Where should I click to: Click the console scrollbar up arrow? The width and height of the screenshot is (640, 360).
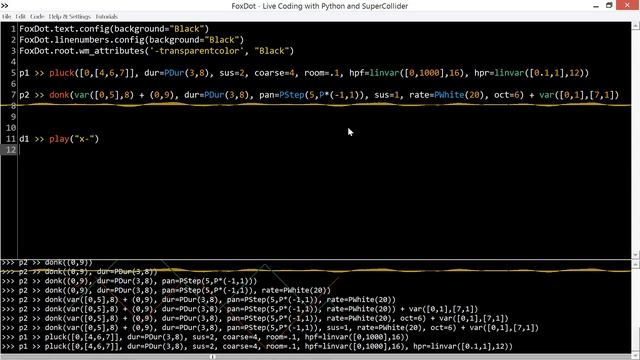coord(636,264)
